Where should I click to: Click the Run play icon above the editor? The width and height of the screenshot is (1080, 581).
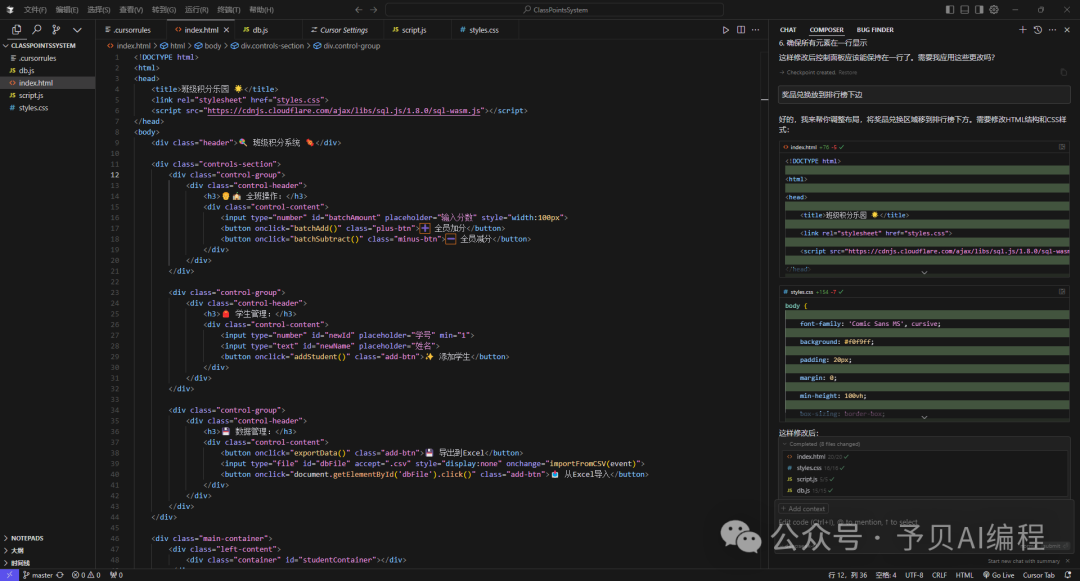click(726, 30)
